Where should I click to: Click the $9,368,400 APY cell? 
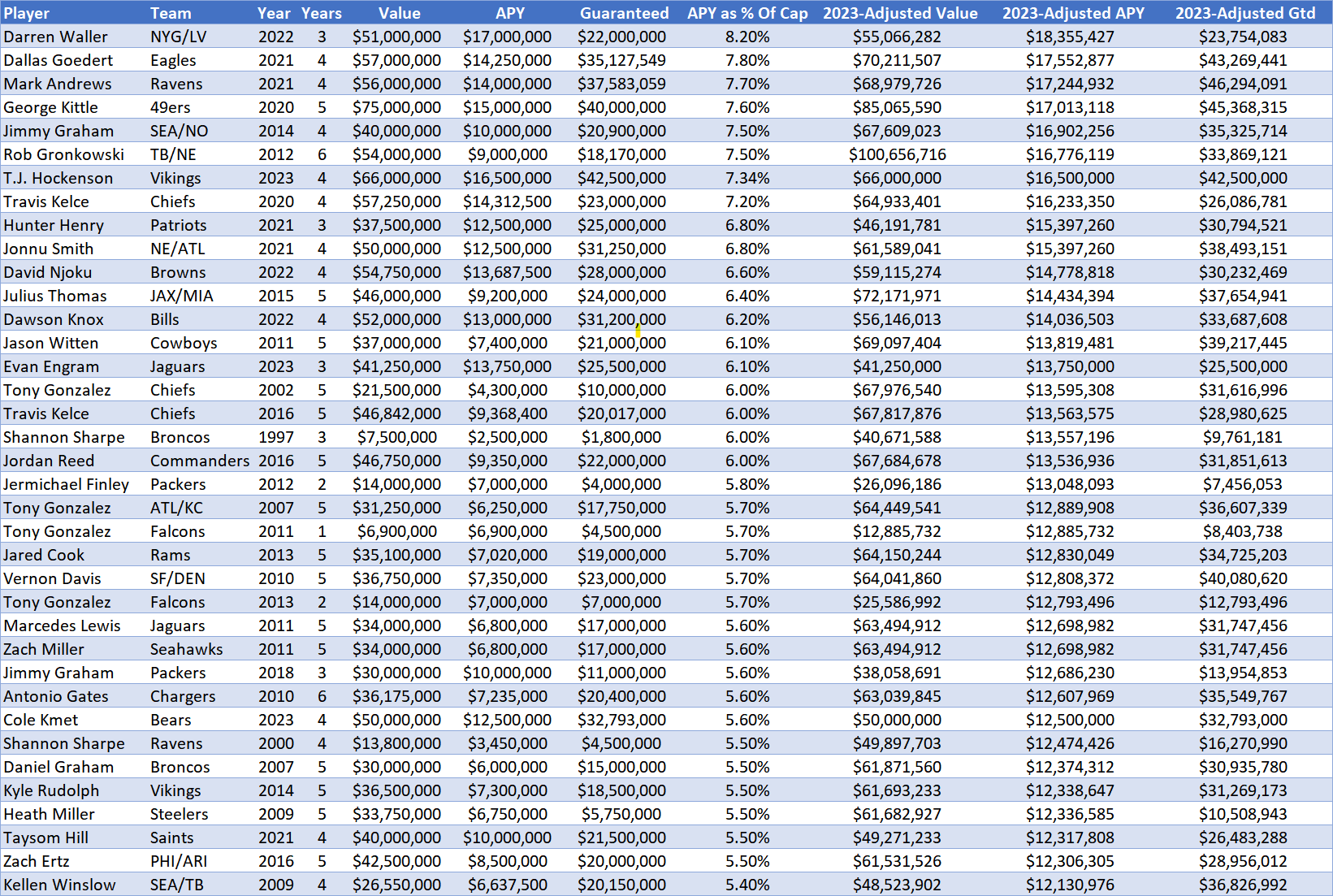pos(508,413)
